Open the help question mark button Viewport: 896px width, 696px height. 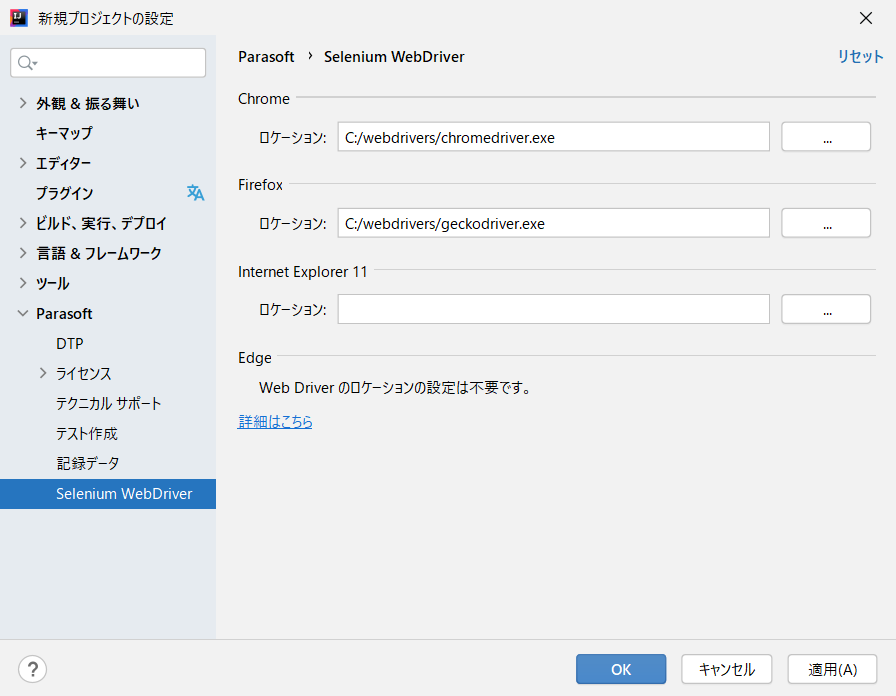(33, 669)
